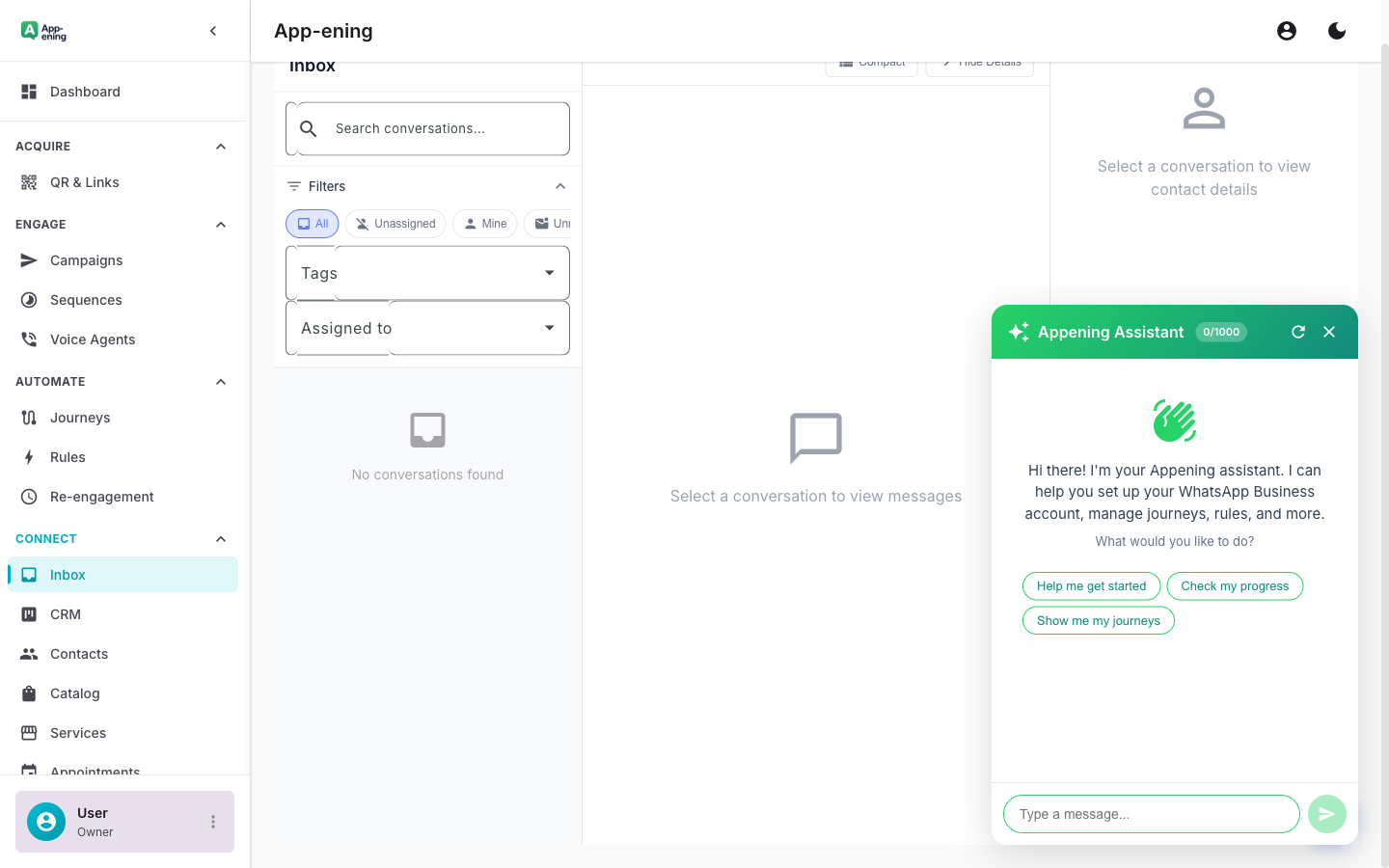The height and width of the screenshot is (868, 1389).
Task: Select the Campaigns icon in the sidebar
Action: (x=28, y=259)
